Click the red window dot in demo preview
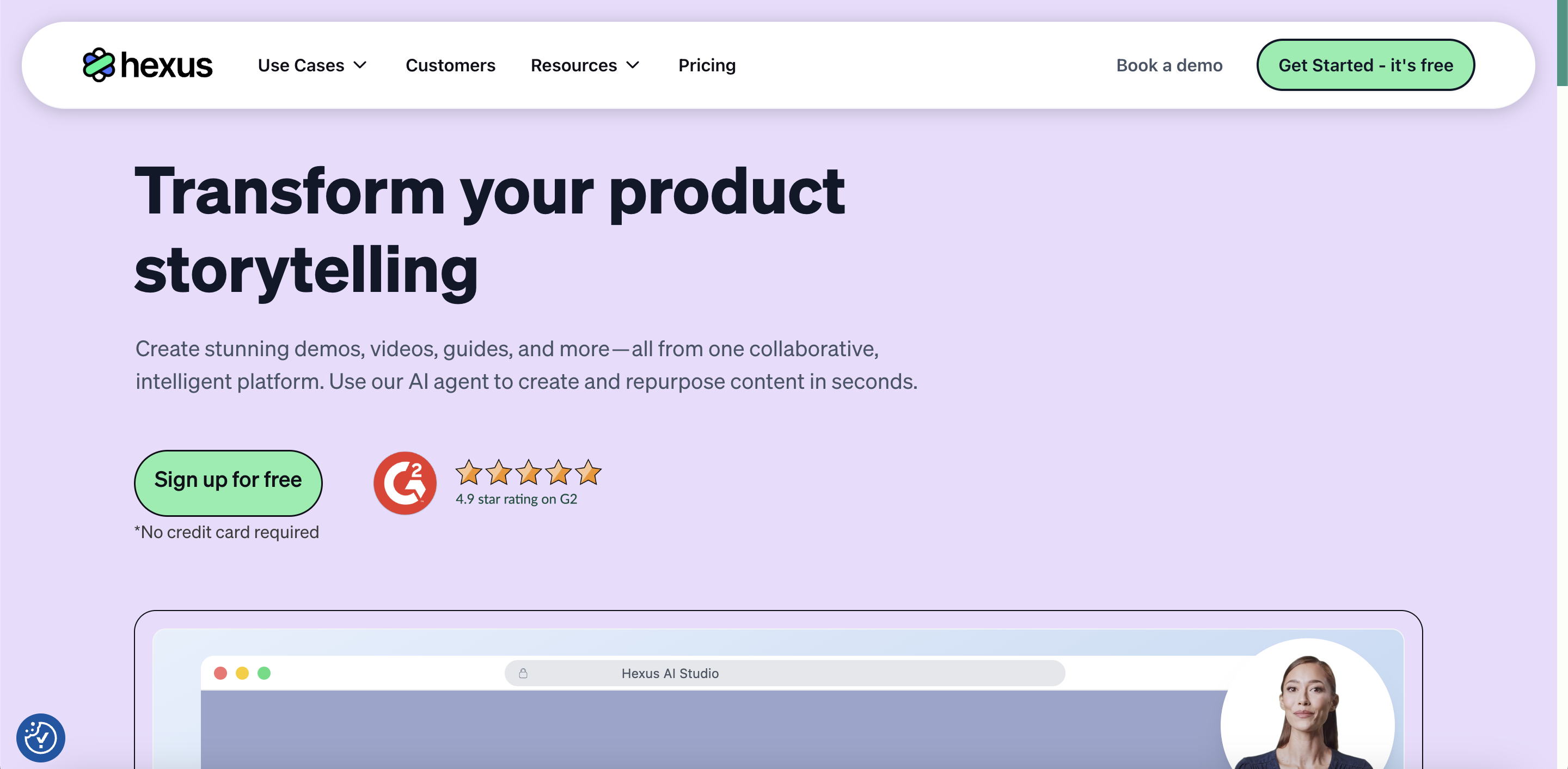This screenshot has height=769, width=1568. pos(220,673)
